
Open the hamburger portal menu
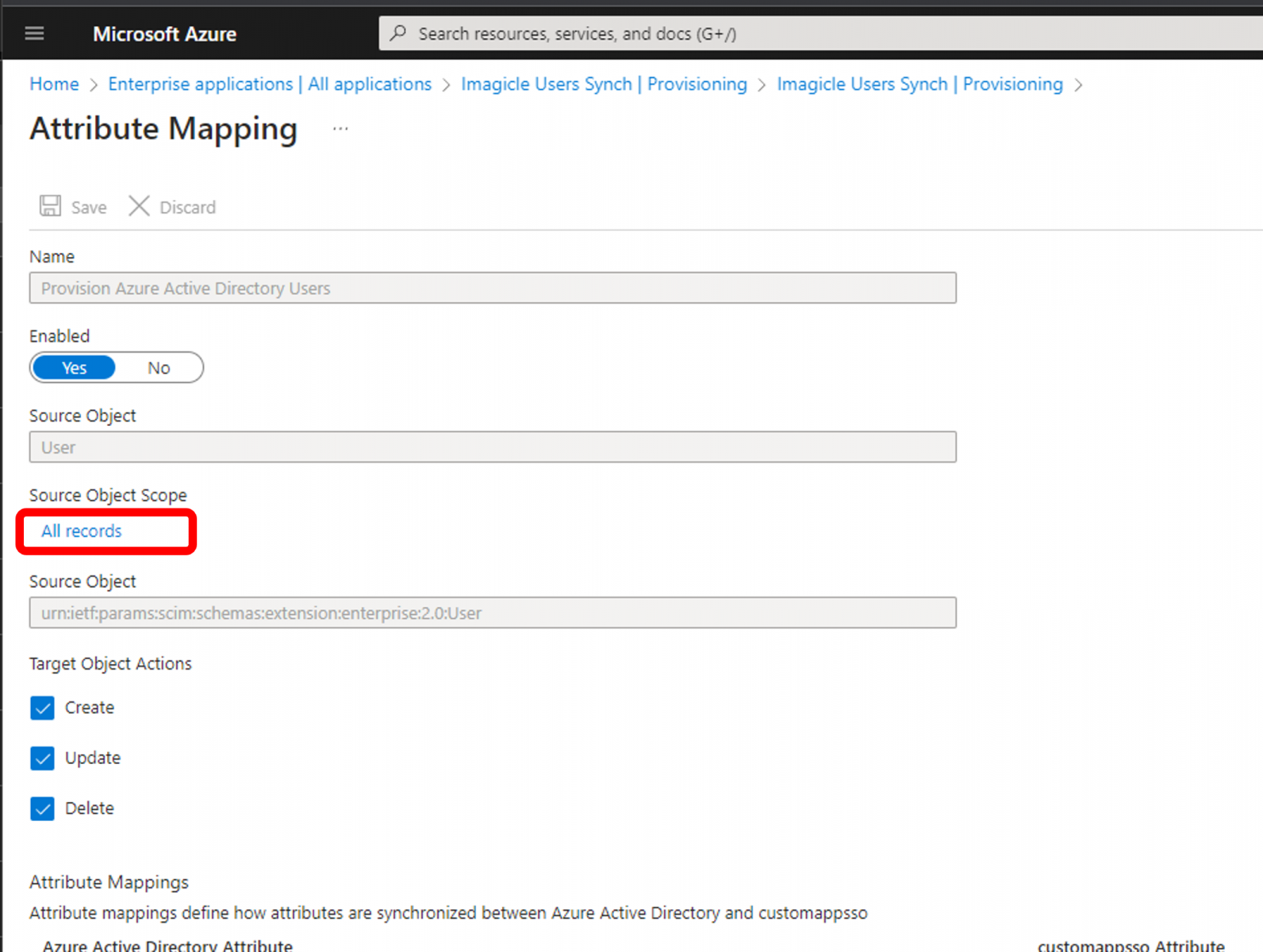pos(34,33)
